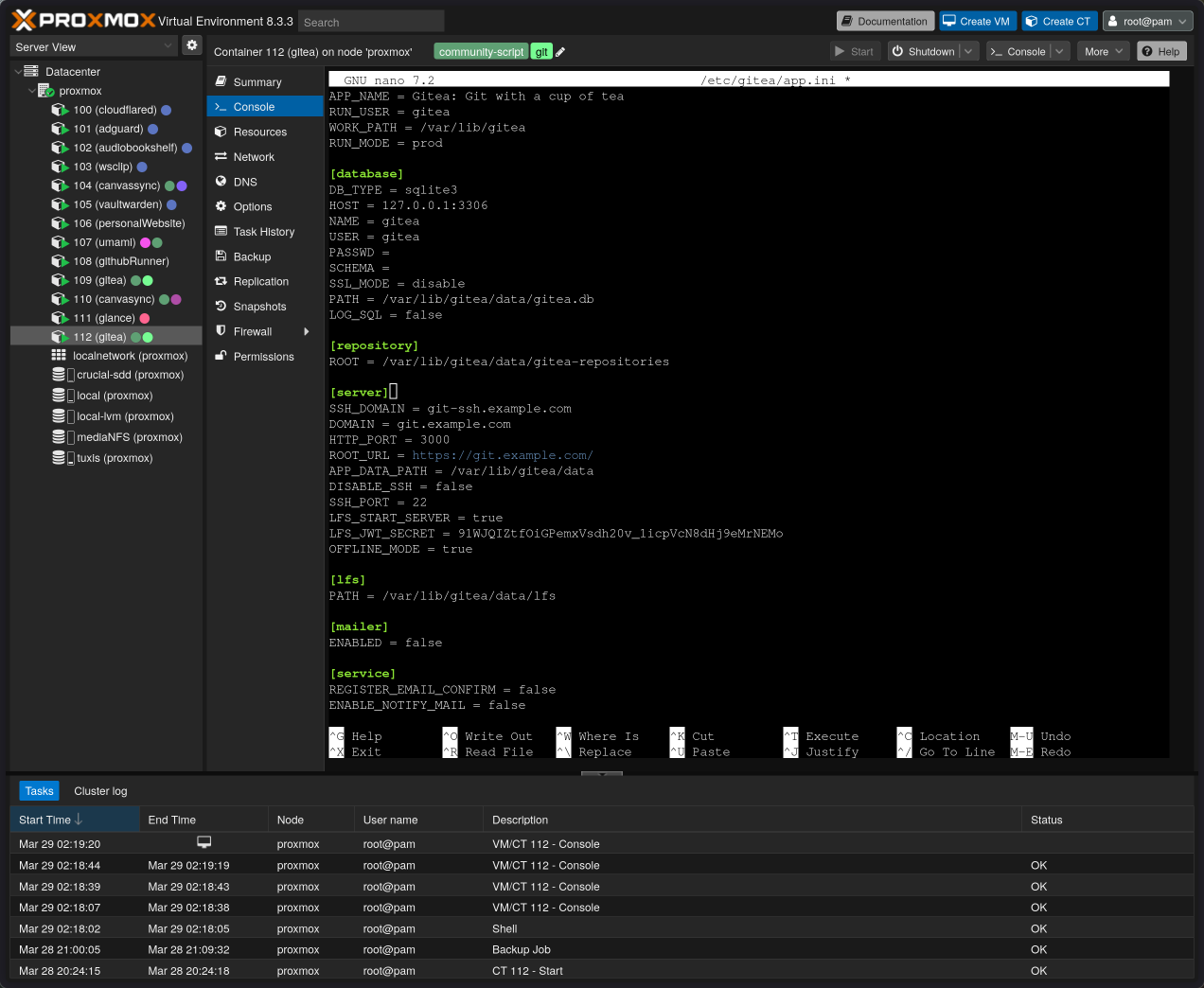The height and width of the screenshot is (988, 1204).
Task: Click the proxmox node icon
Action: tap(45, 91)
